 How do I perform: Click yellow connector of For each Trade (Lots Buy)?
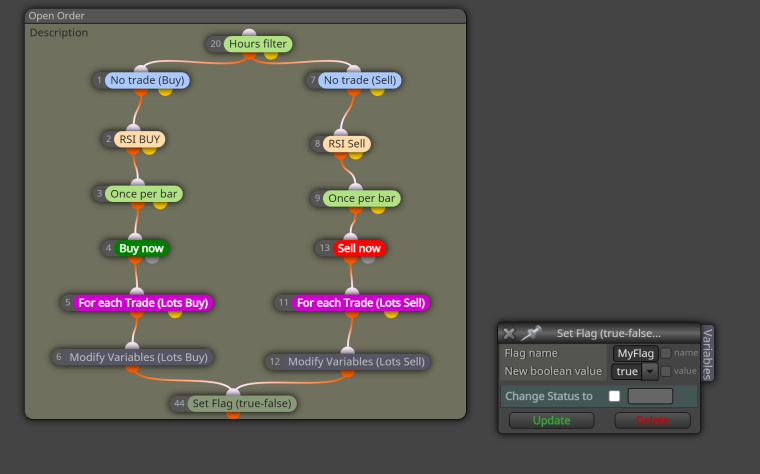[175, 314]
